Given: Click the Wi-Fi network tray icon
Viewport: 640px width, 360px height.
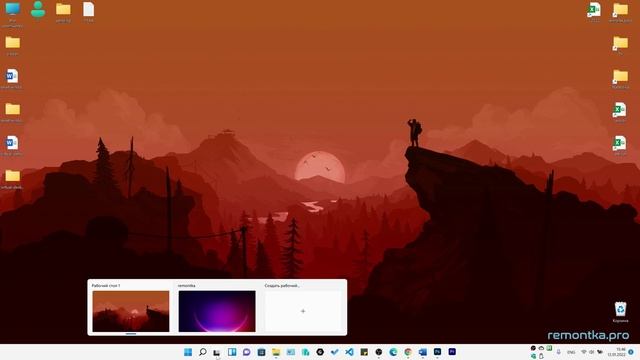Looking at the screenshot, I should tap(584, 352).
